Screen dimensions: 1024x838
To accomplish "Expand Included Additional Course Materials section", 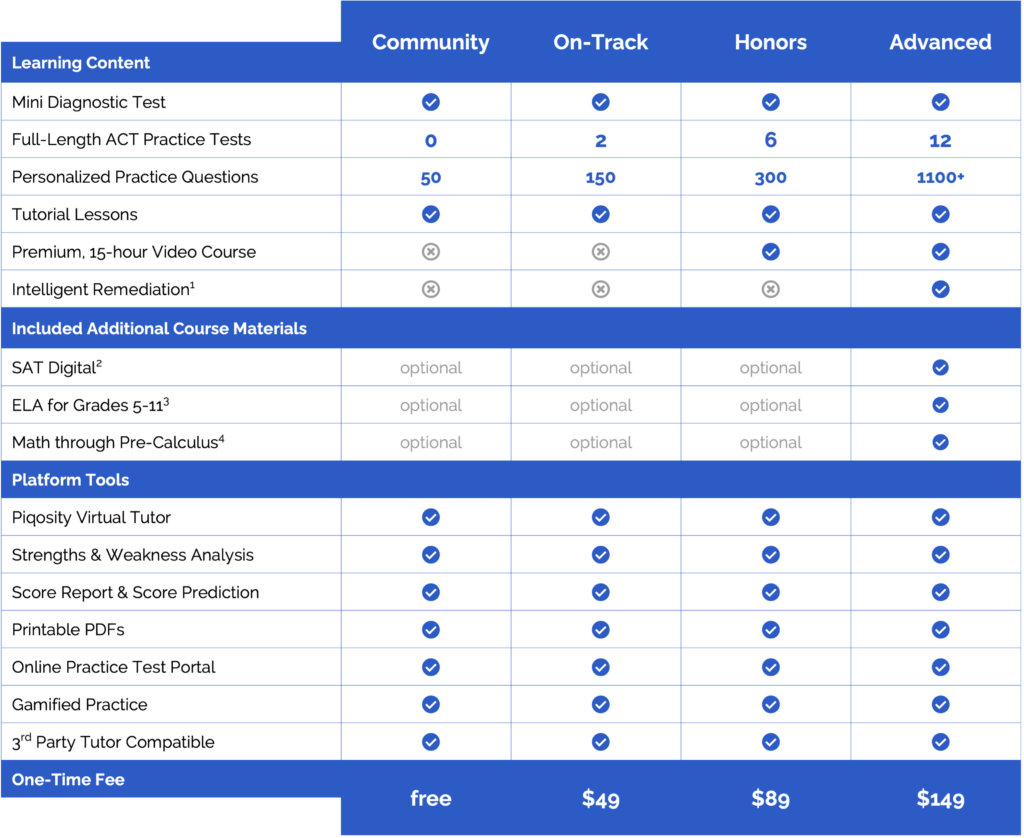I will (x=159, y=328).
